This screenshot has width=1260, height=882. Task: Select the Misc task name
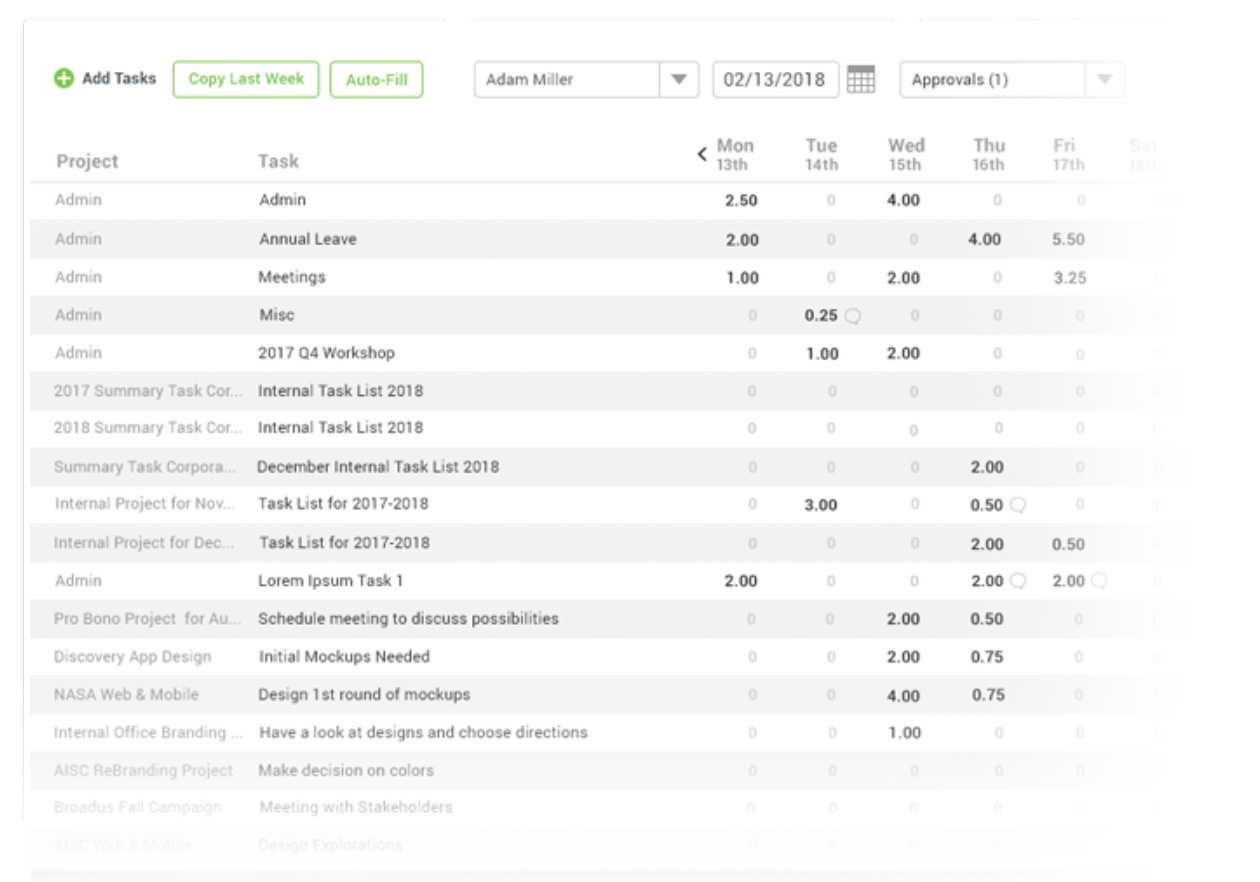click(x=277, y=315)
